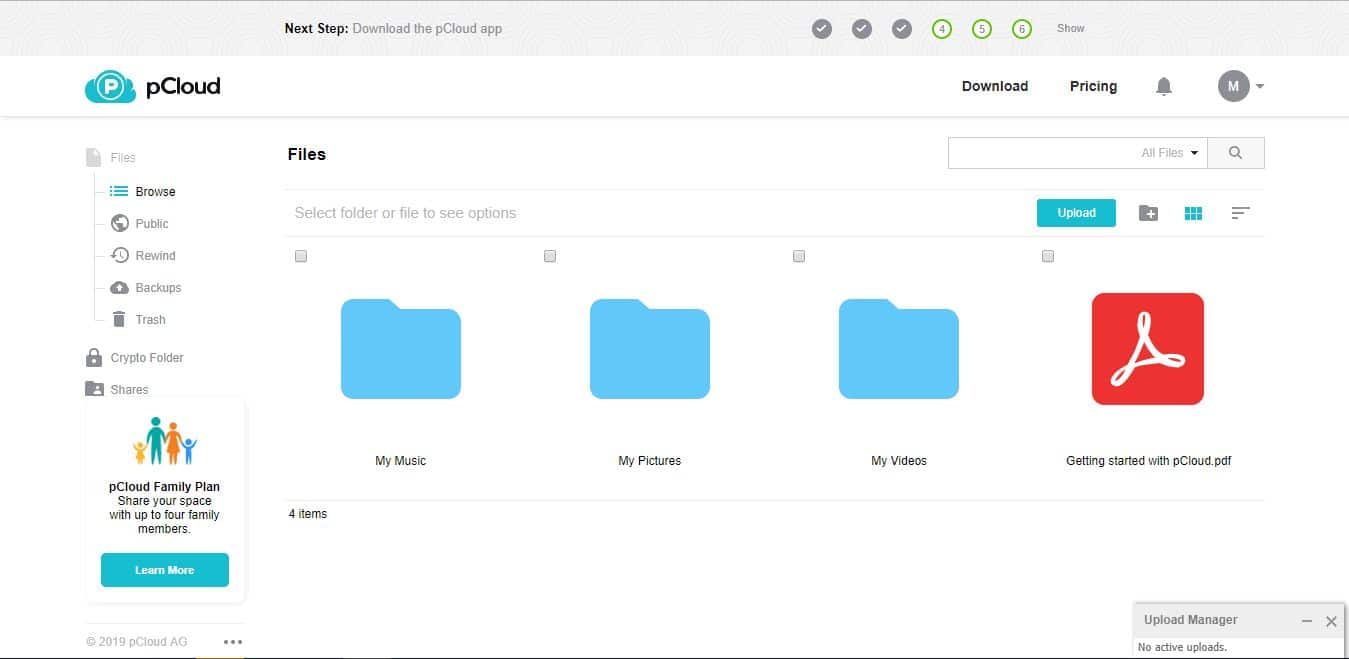Screen dimensions: 1349x659
Task: Click the My Music folder name
Action: (401, 461)
